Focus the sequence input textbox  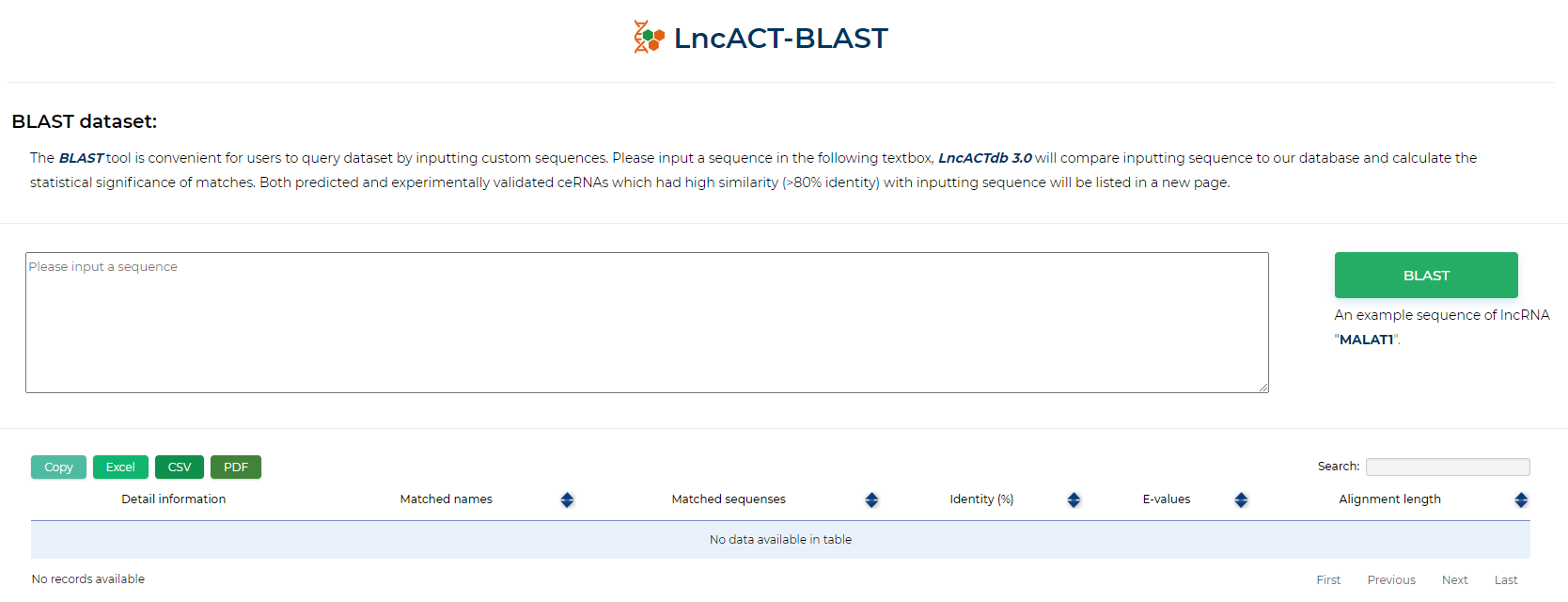point(647,323)
